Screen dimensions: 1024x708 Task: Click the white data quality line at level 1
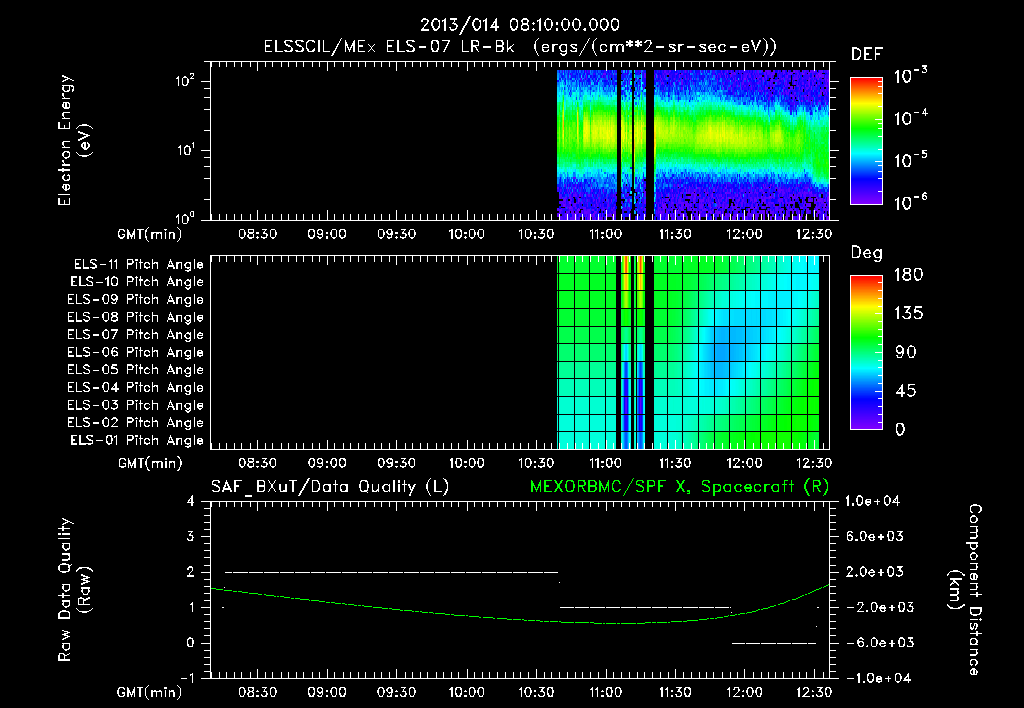point(645,607)
